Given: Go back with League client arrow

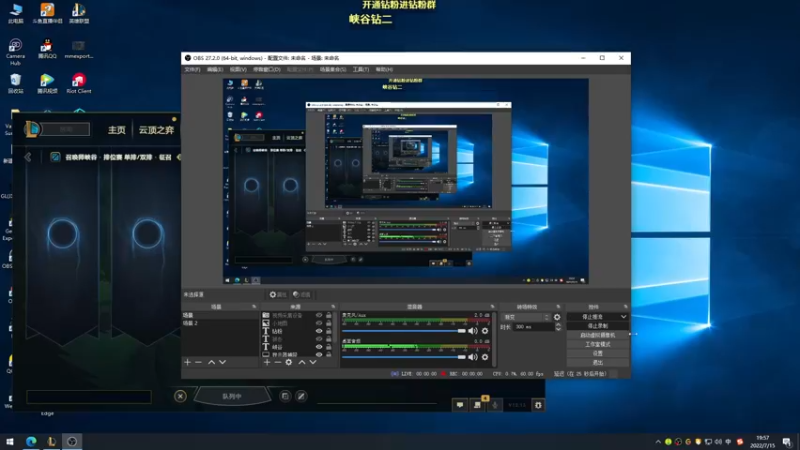Looking at the screenshot, I should point(28,157).
